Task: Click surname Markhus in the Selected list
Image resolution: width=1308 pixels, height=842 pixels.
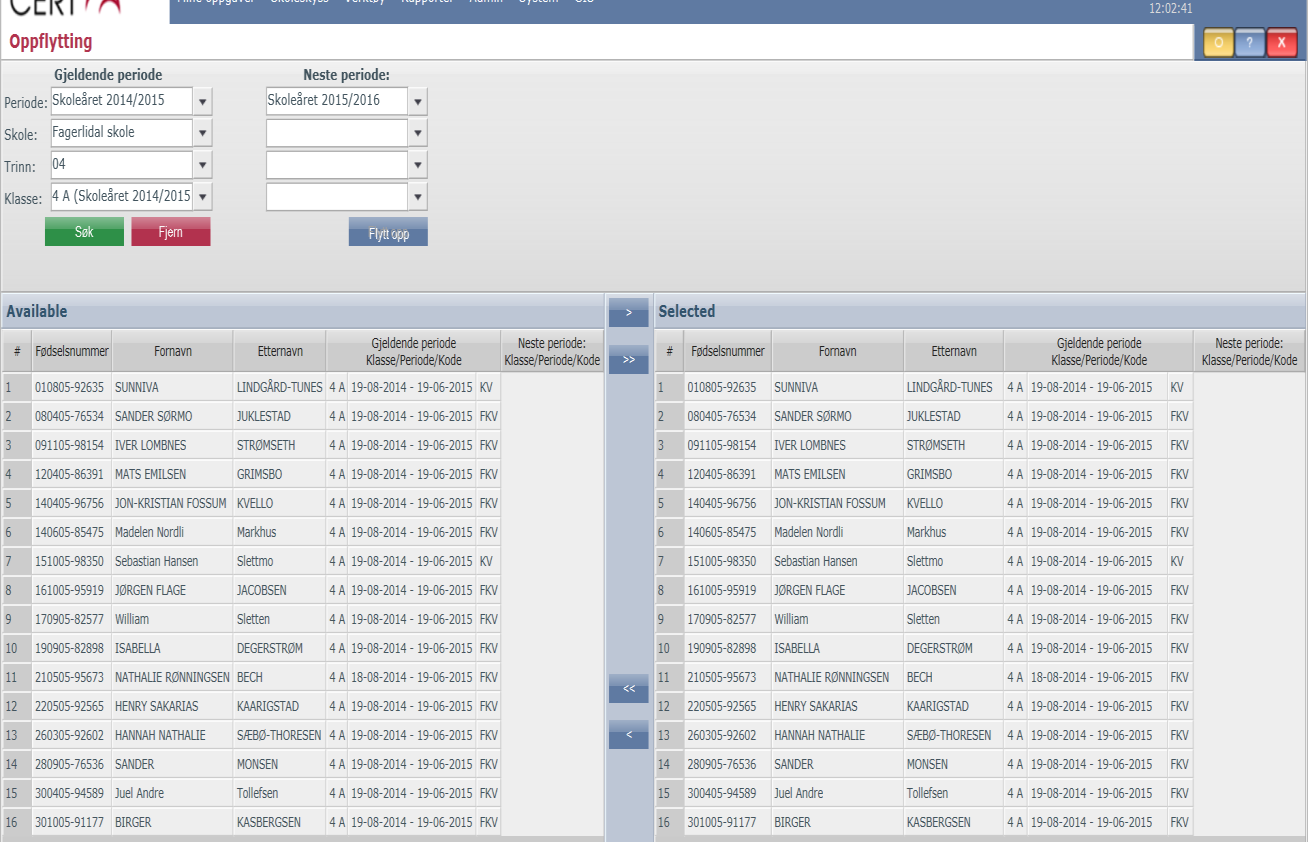Action: coord(926,532)
